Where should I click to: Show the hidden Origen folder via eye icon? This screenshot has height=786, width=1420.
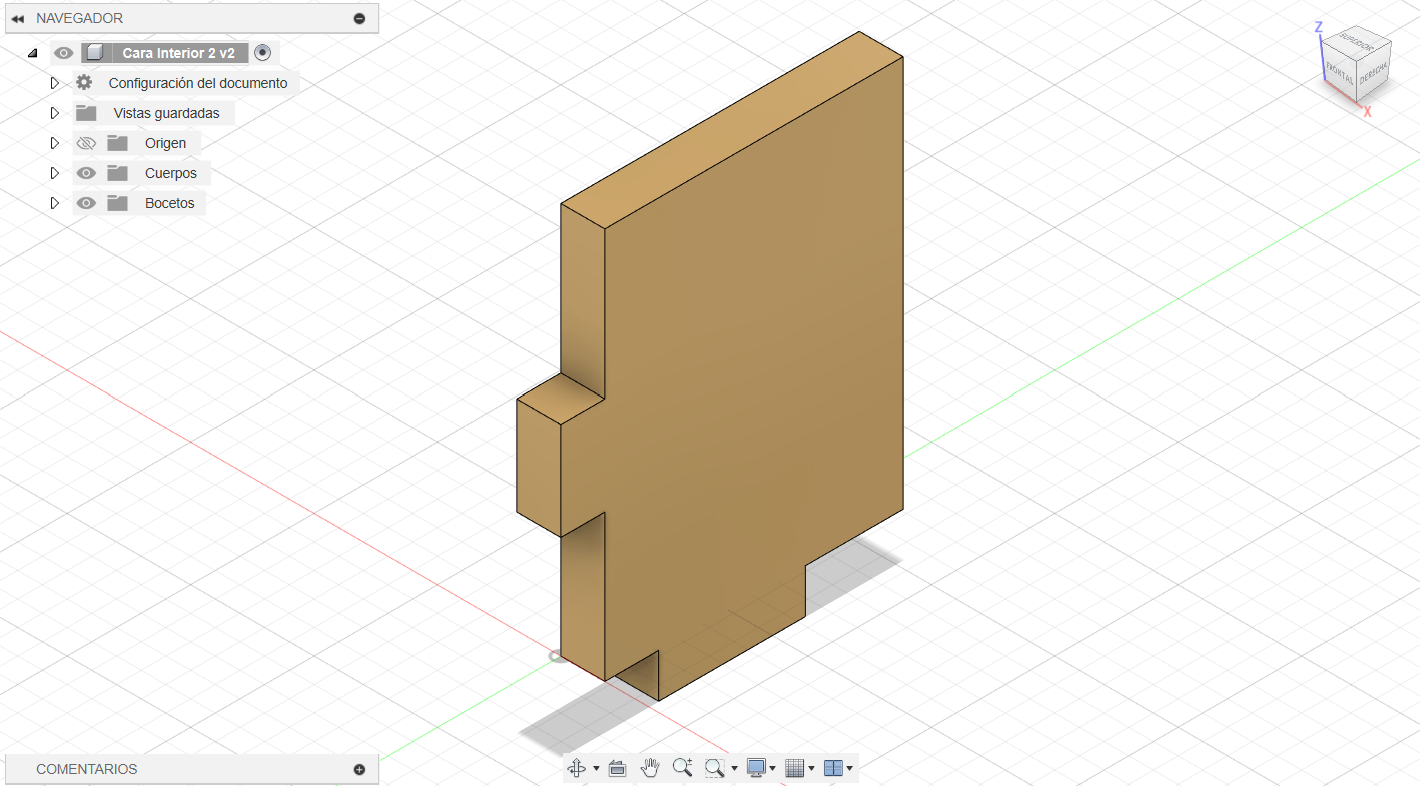coord(86,143)
